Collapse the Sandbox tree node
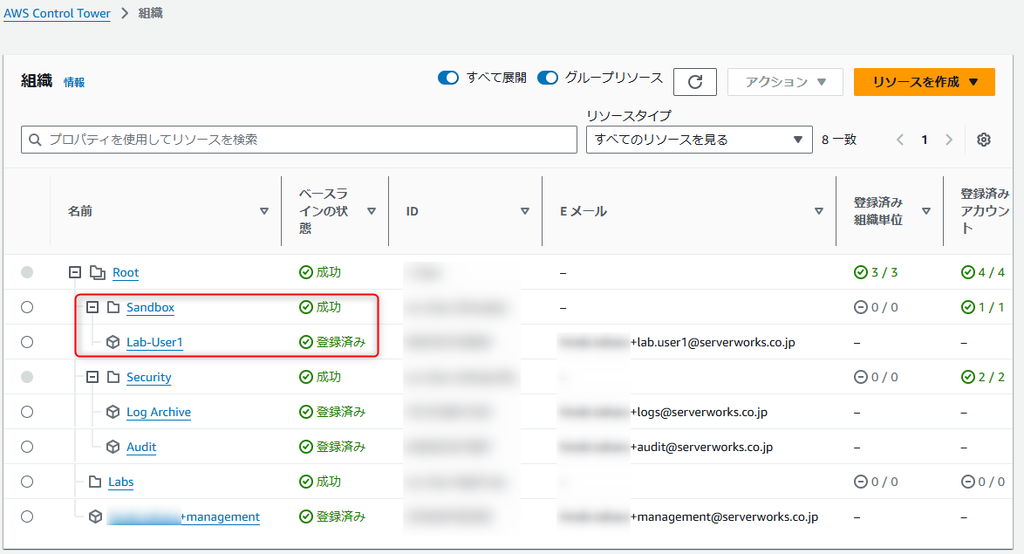1024x554 pixels. point(93,307)
